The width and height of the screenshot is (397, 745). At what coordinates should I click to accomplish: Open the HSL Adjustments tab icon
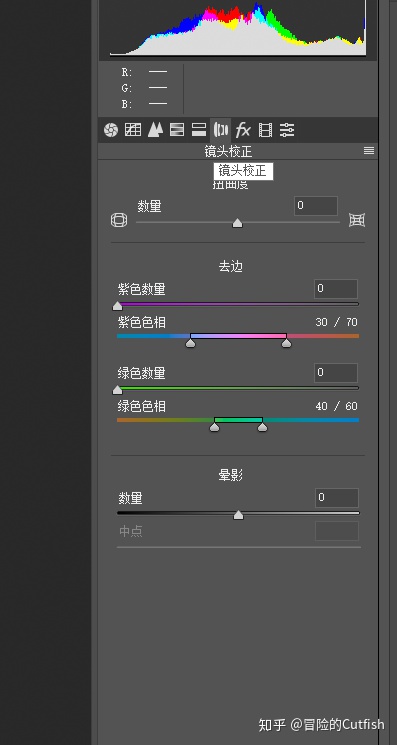pos(177,130)
